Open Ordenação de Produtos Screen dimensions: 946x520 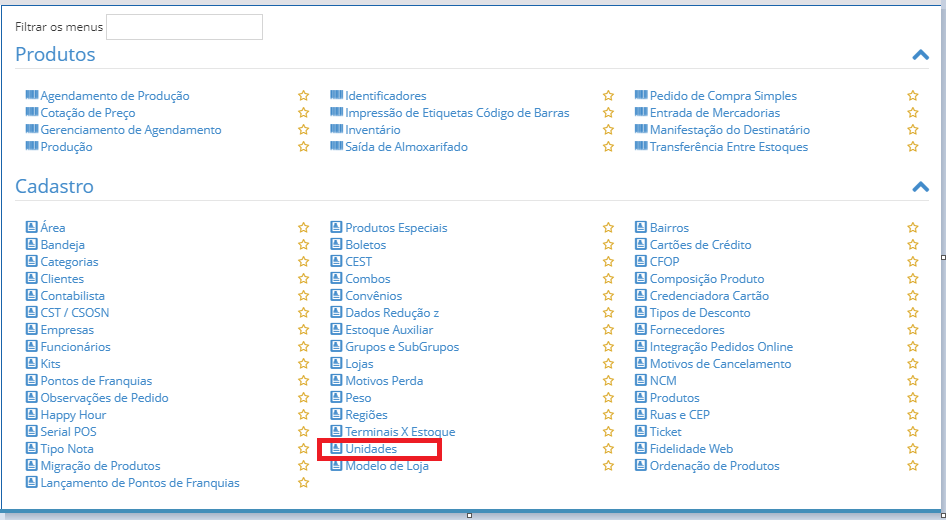pos(714,466)
